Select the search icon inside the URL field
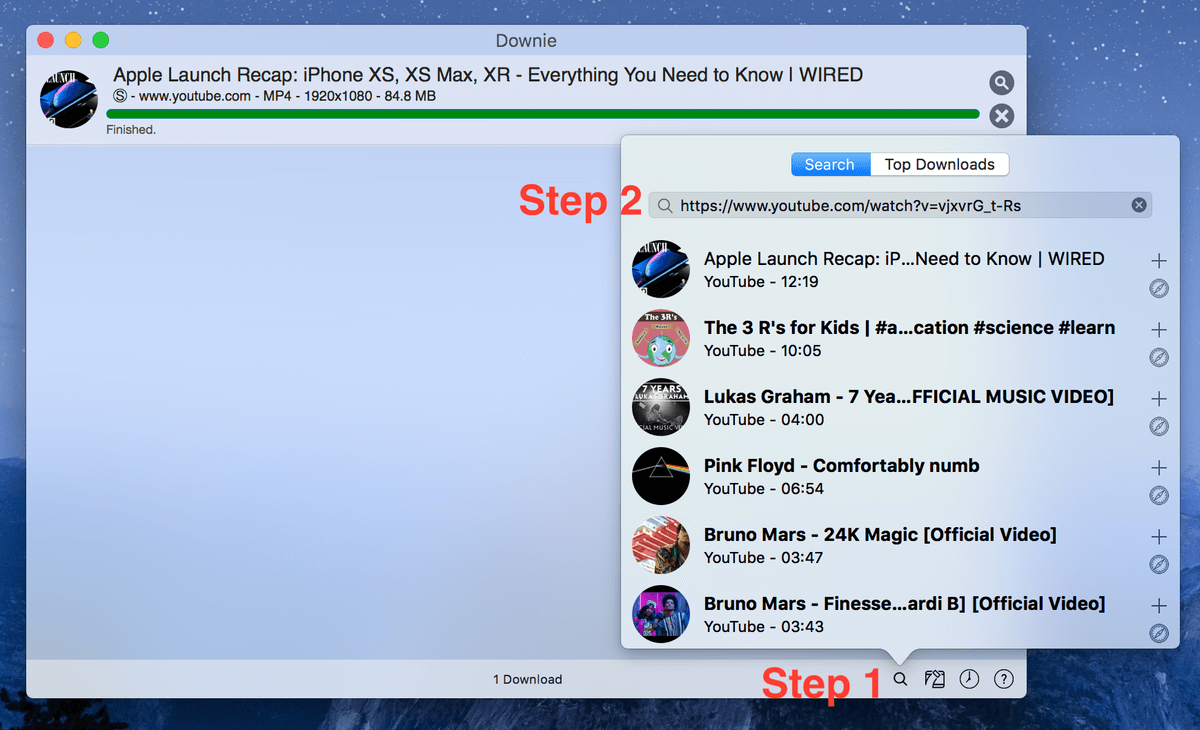This screenshot has height=730, width=1200. pyautogui.click(x=665, y=206)
